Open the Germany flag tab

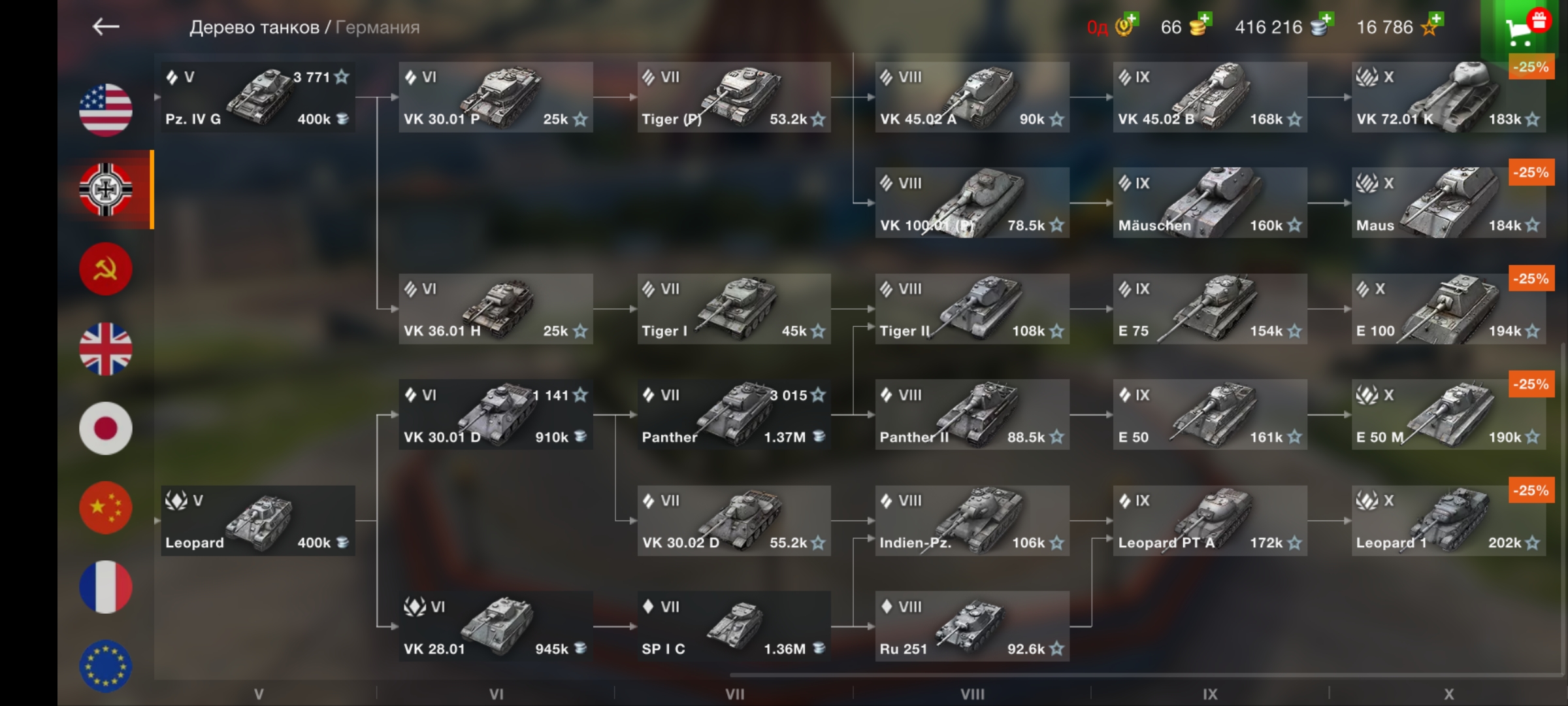tap(106, 190)
